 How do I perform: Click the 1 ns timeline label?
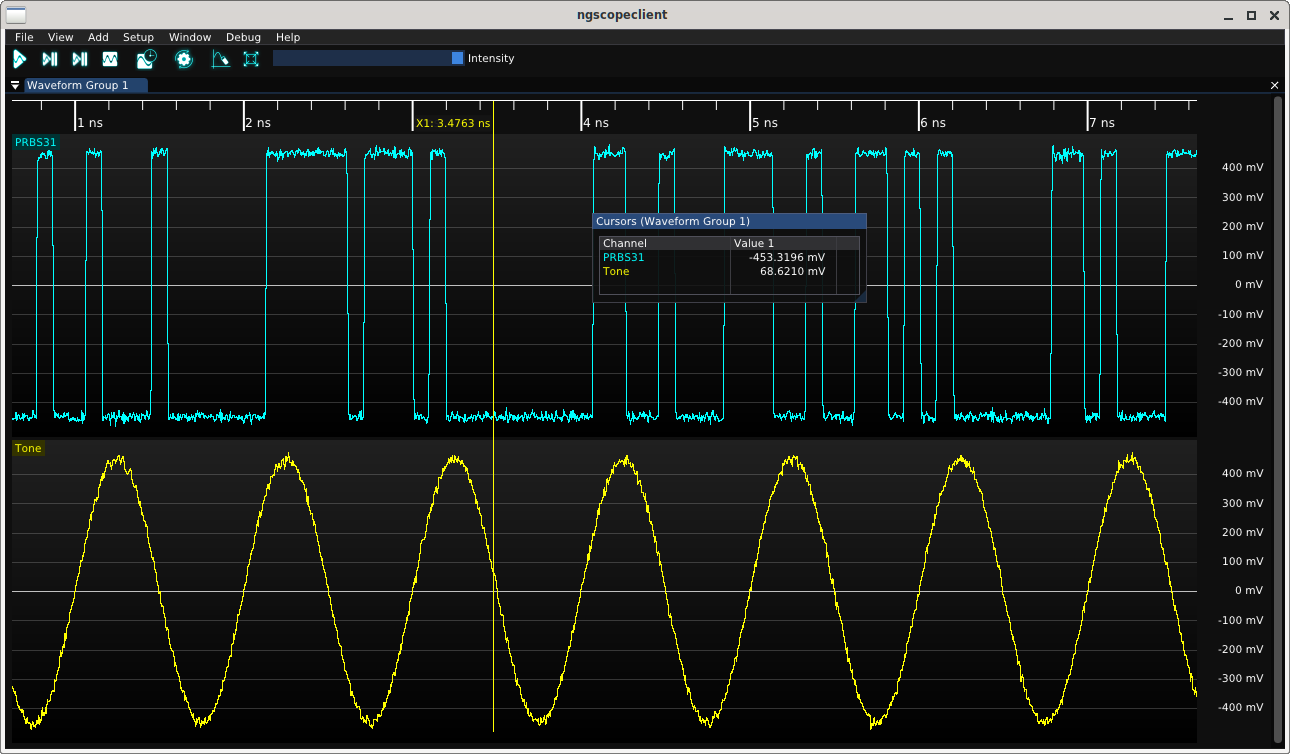[90, 123]
